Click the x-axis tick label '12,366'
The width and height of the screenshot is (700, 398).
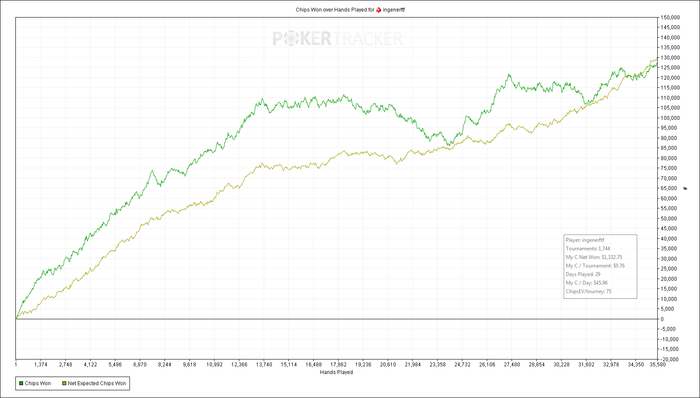coord(239,365)
